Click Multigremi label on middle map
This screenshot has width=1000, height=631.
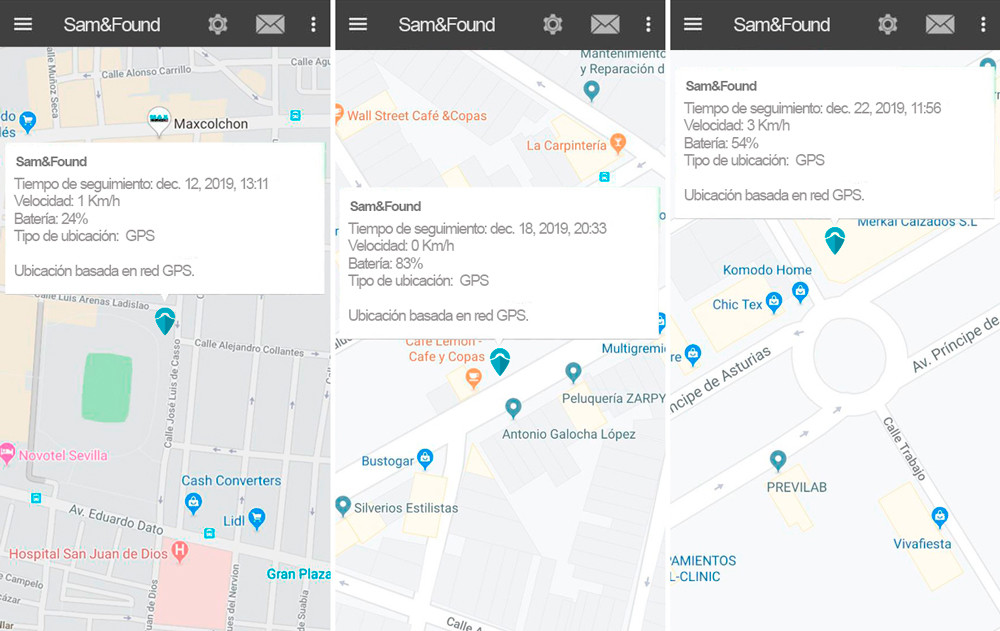[633, 348]
